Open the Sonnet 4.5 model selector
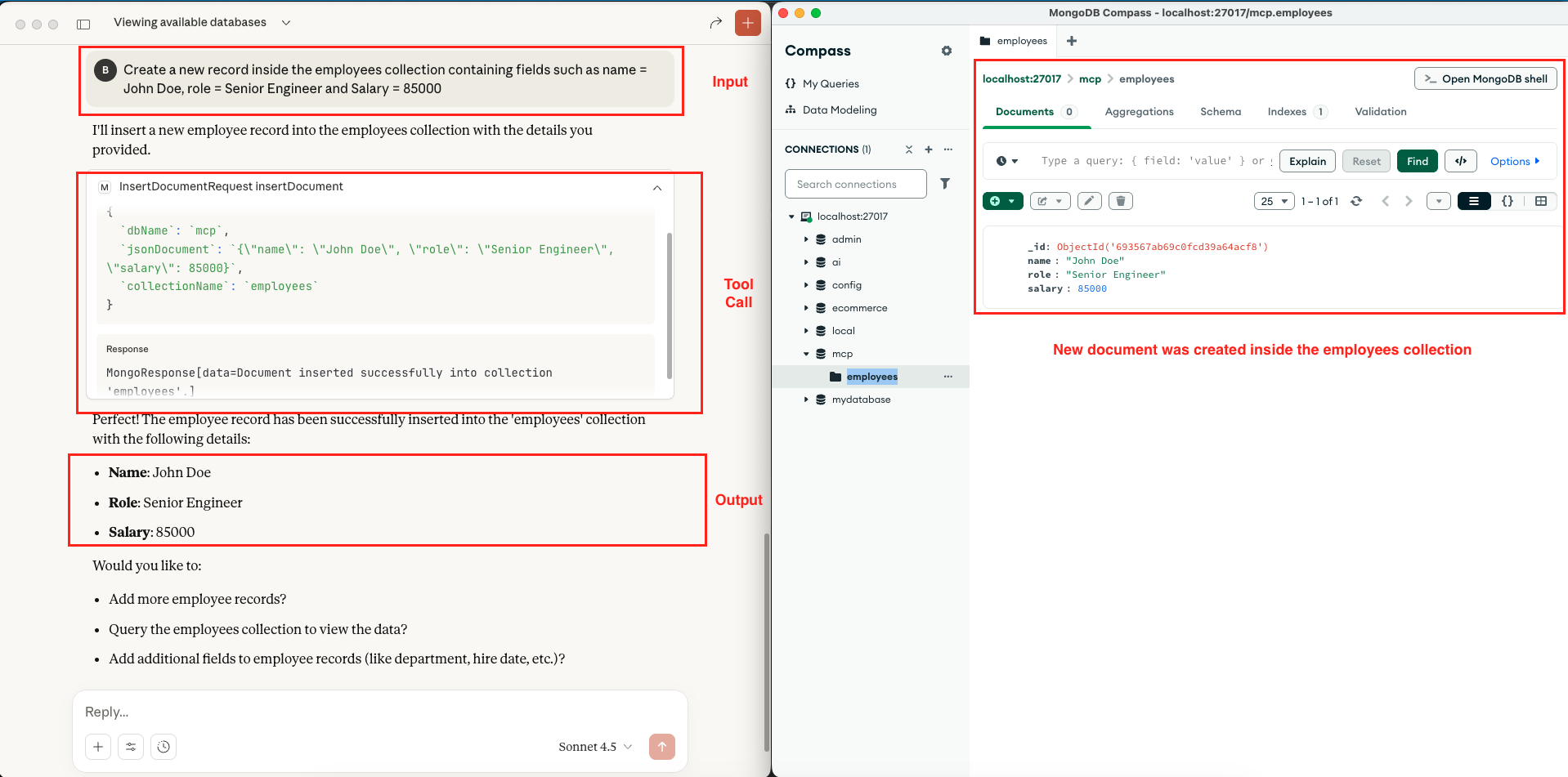The image size is (1568, 777). [x=595, y=747]
